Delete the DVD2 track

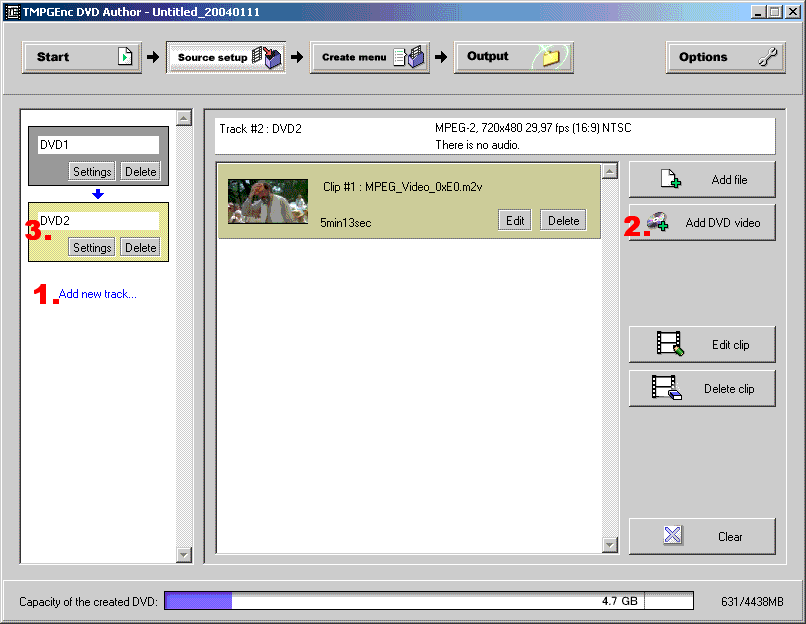[x=140, y=248]
